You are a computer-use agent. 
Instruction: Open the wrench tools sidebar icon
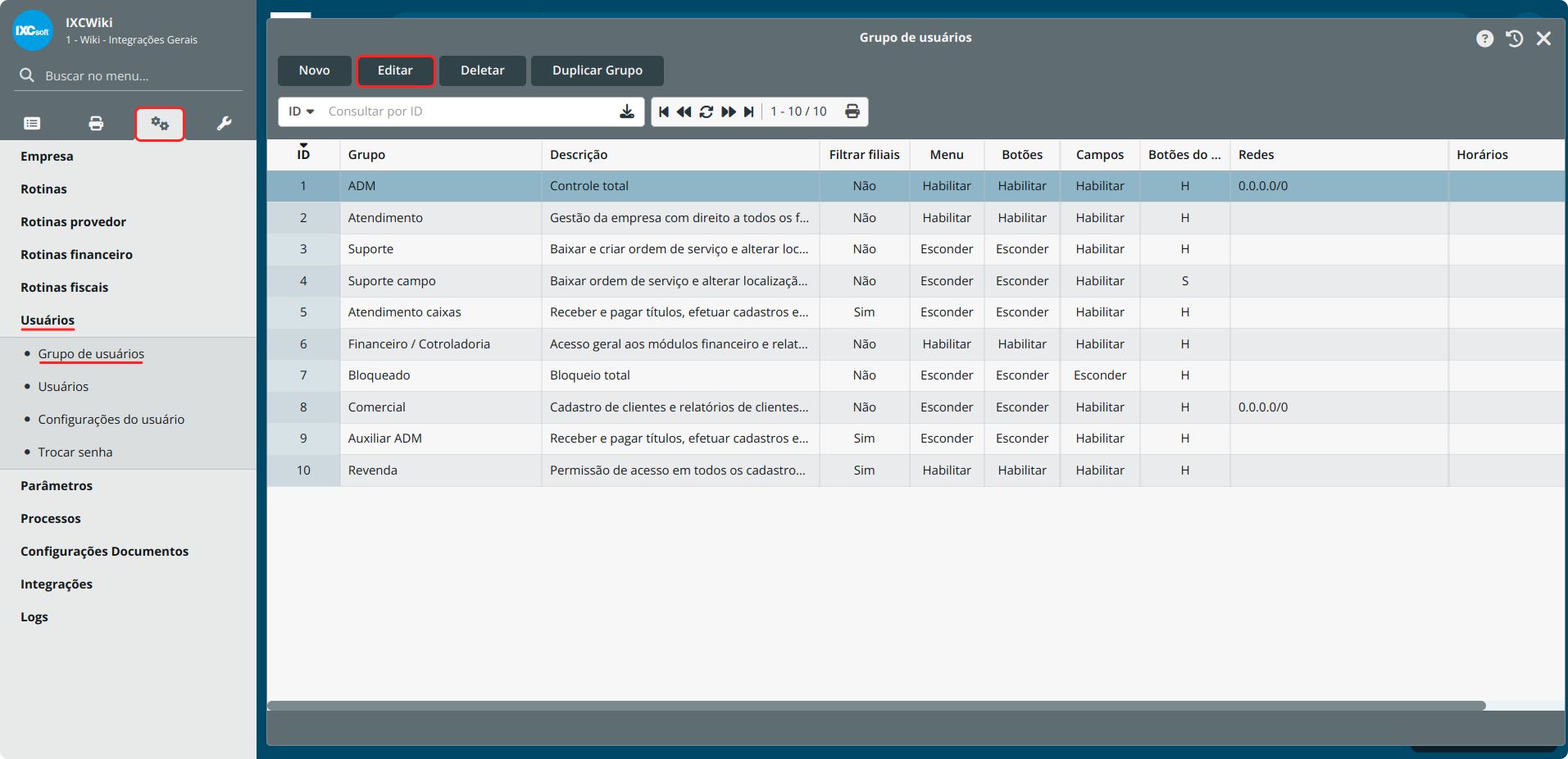coord(224,124)
